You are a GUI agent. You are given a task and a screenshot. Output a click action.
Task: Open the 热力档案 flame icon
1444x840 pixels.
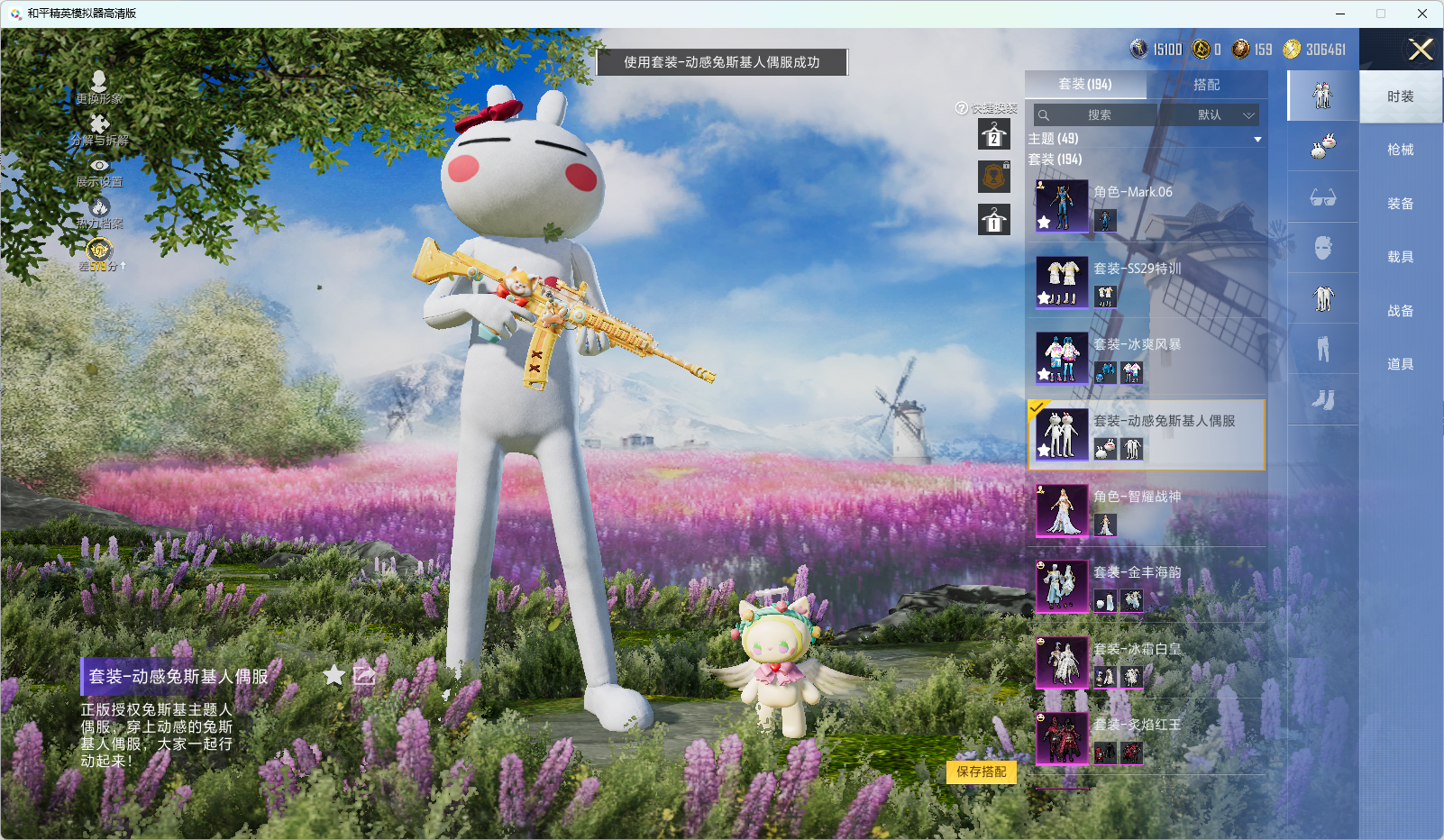pyautogui.click(x=99, y=206)
